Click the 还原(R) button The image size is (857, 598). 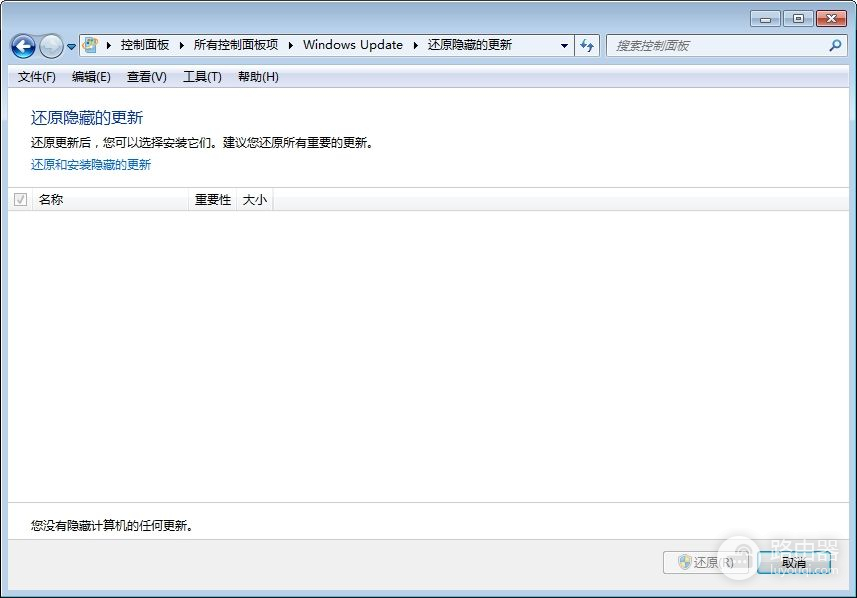click(706, 562)
